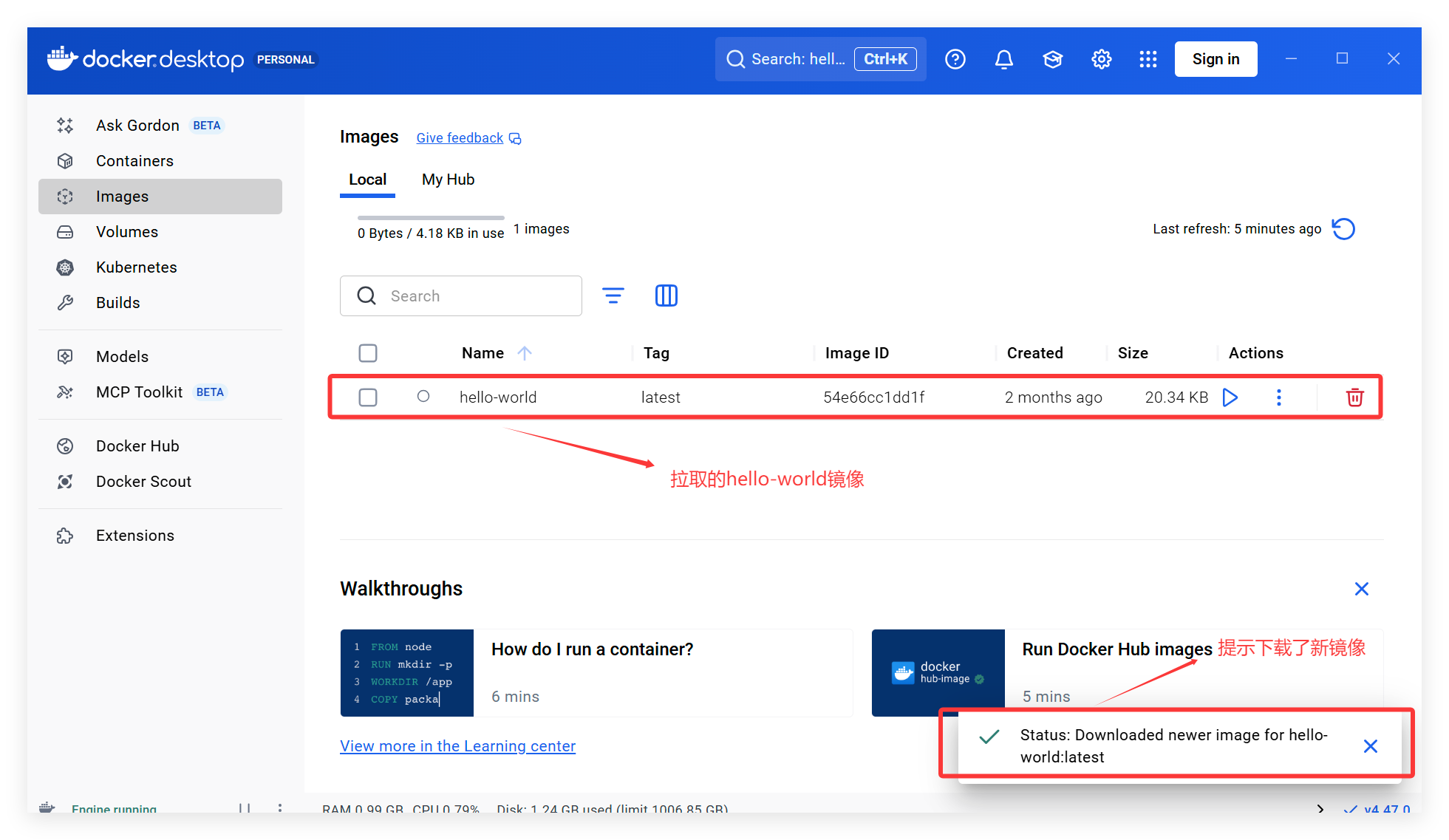Switch to the My Hub tab
This screenshot has width=1449, height=840.
[x=448, y=180]
